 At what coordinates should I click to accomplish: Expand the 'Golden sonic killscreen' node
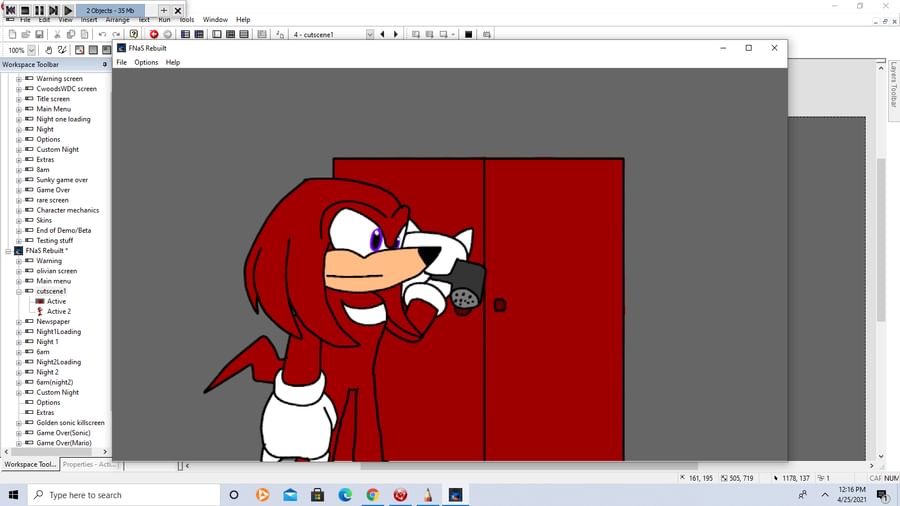[x=18, y=423]
